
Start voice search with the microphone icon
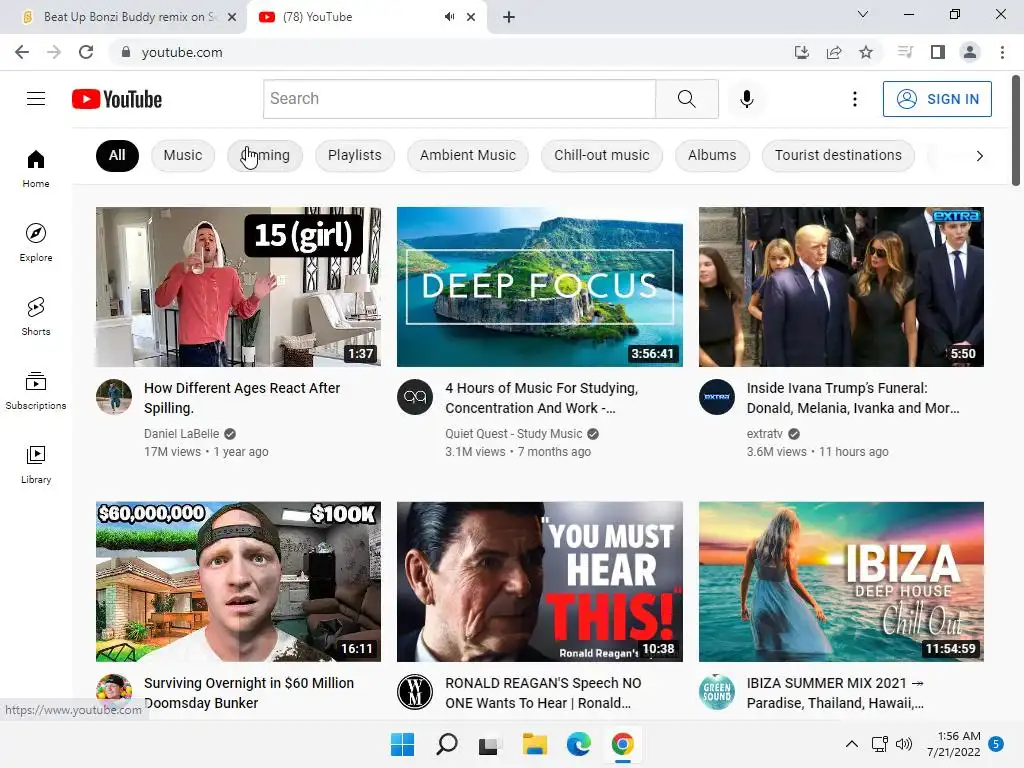746,99
